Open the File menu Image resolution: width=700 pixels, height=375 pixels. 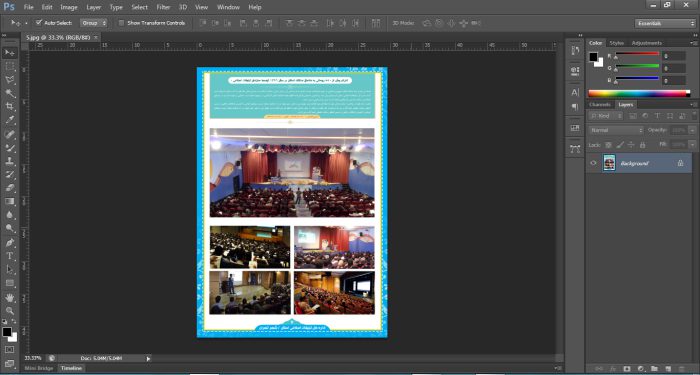point(29,7)
